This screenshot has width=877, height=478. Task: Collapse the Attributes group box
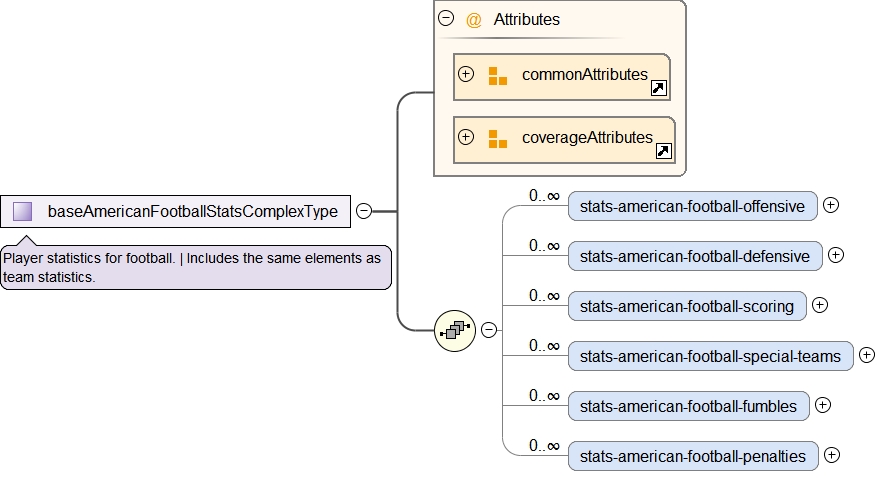[x=446, y=19]
